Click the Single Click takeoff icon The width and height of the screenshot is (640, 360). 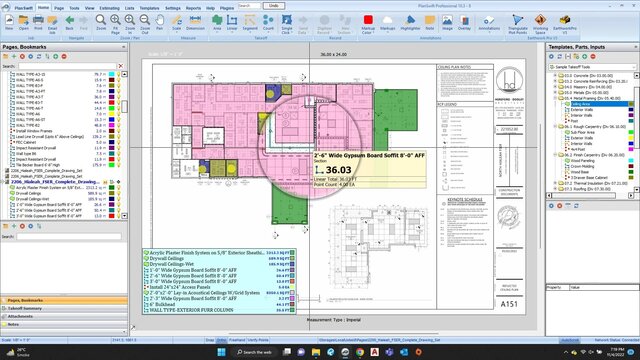(287, 24)
